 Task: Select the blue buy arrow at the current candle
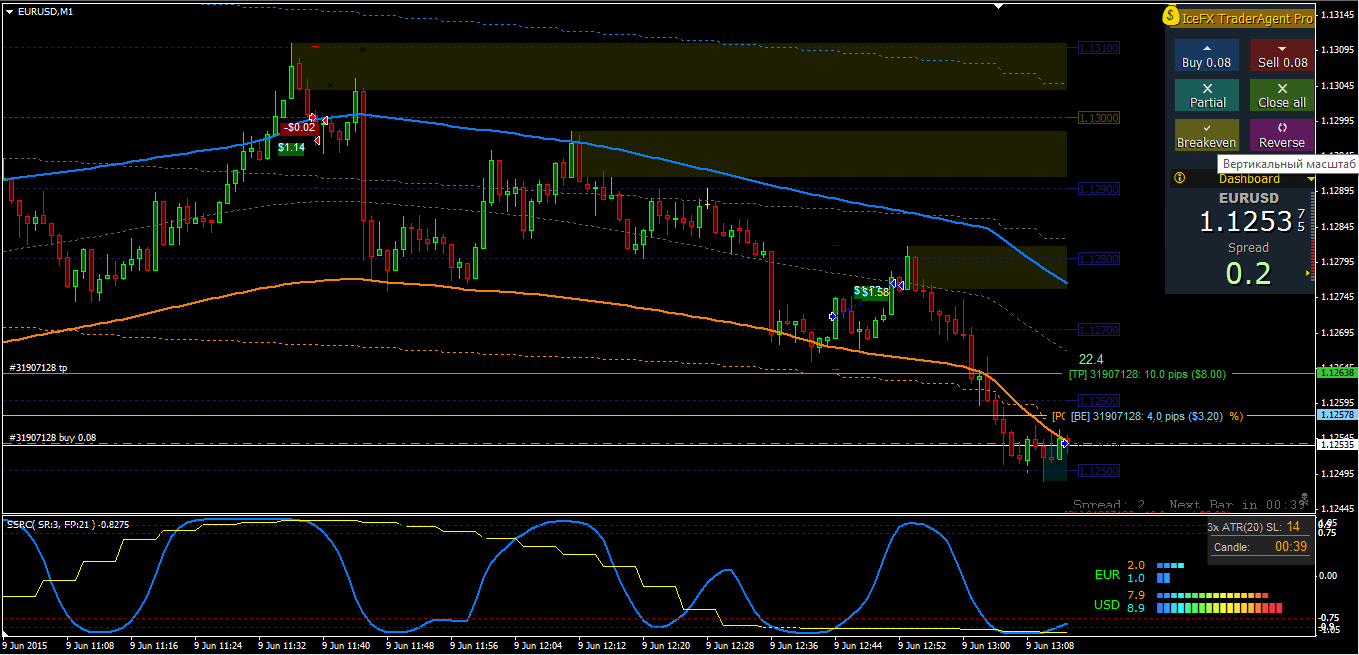1065,443
